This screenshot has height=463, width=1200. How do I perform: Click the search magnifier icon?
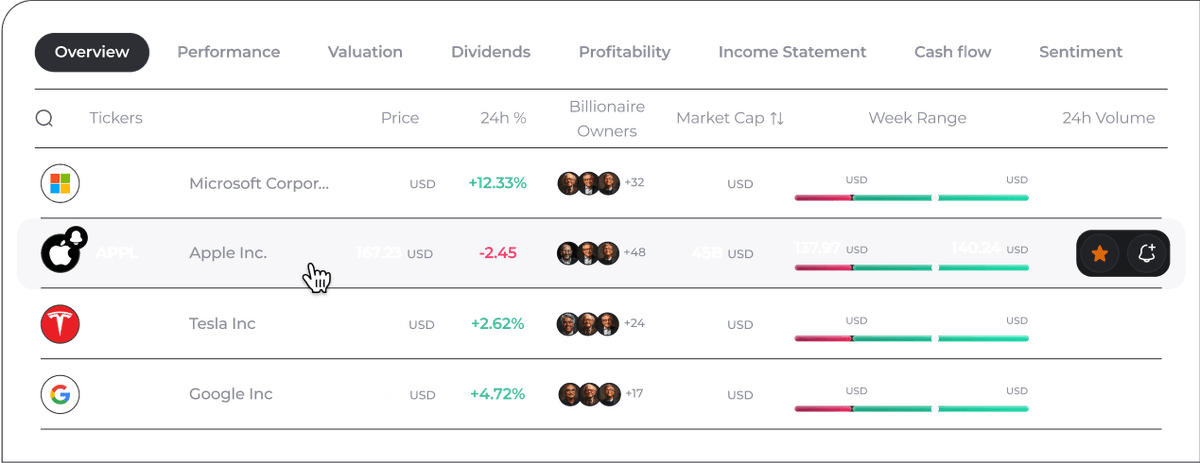point(44,119)
